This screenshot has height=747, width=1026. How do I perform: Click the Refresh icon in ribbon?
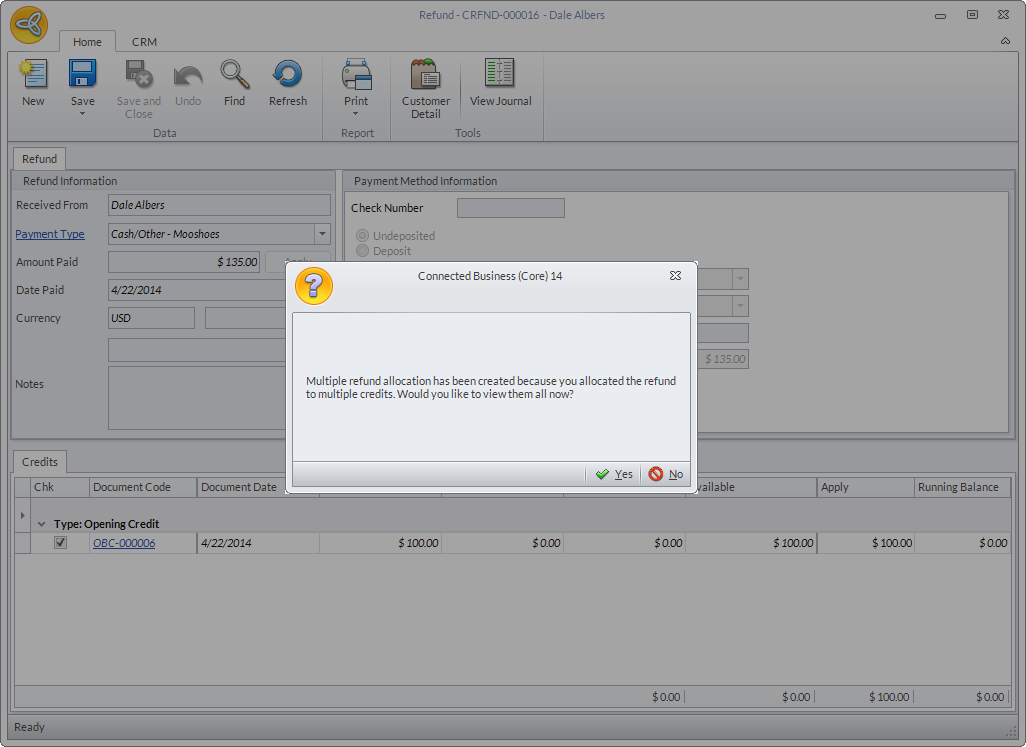(x=287, y=76)
